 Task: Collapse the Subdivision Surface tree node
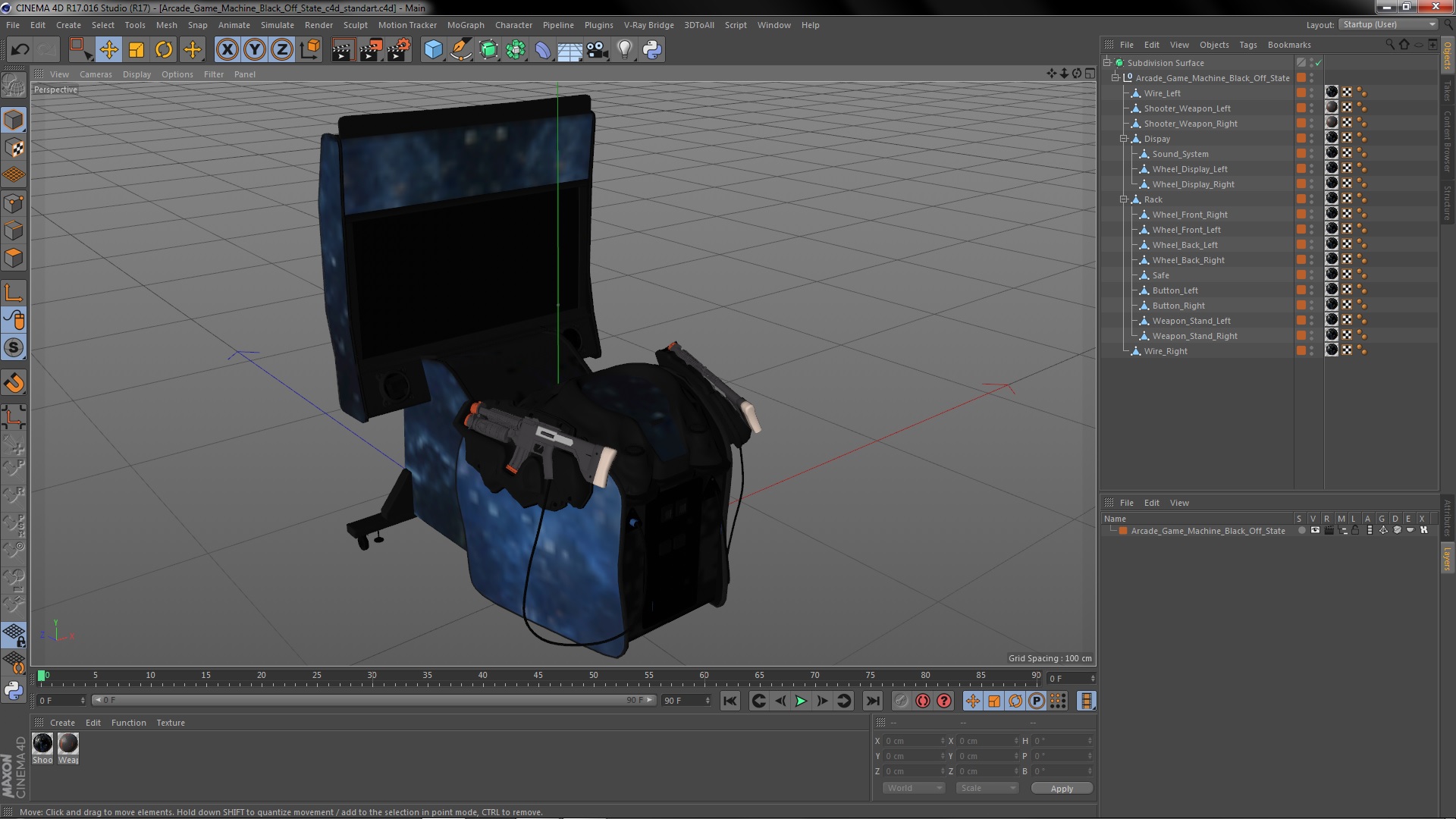1107,63
